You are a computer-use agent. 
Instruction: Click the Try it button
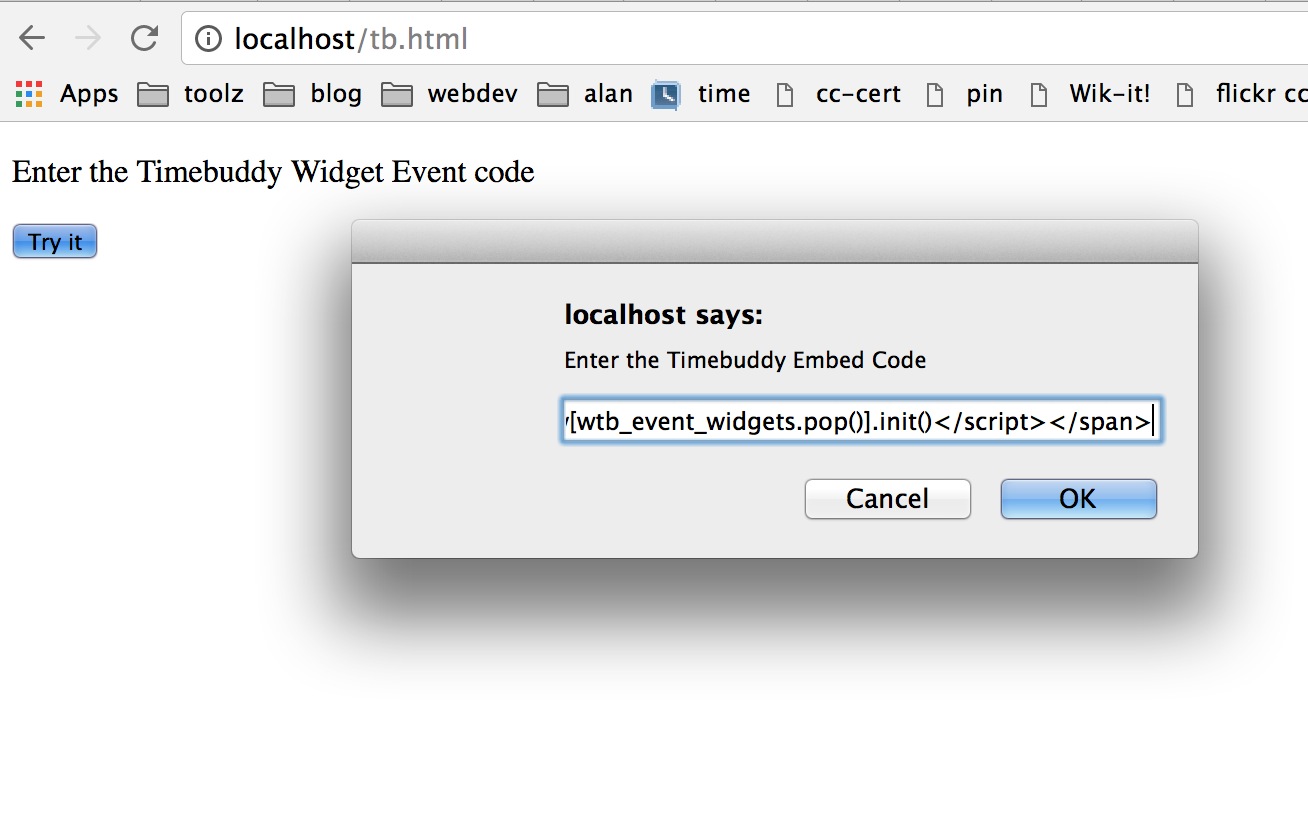pyautogui.click(x=55, y=242)
